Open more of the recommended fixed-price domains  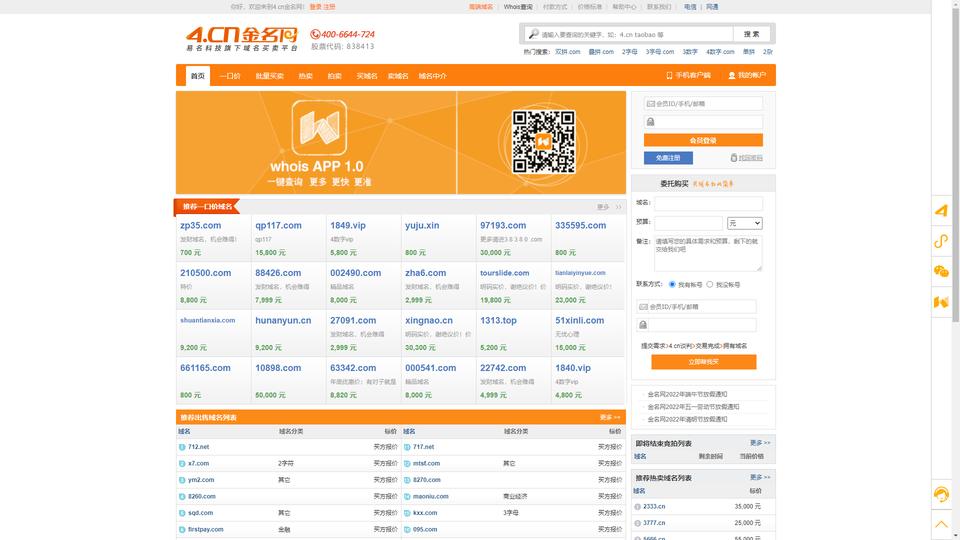[x=609, y=207]
